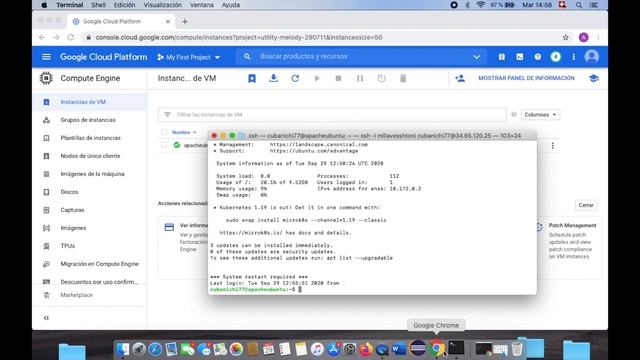Screen dimensions: 640x360
Task: Open Spotlight search in menu bar
Action: pyautogui.click(x=579, y=5)
